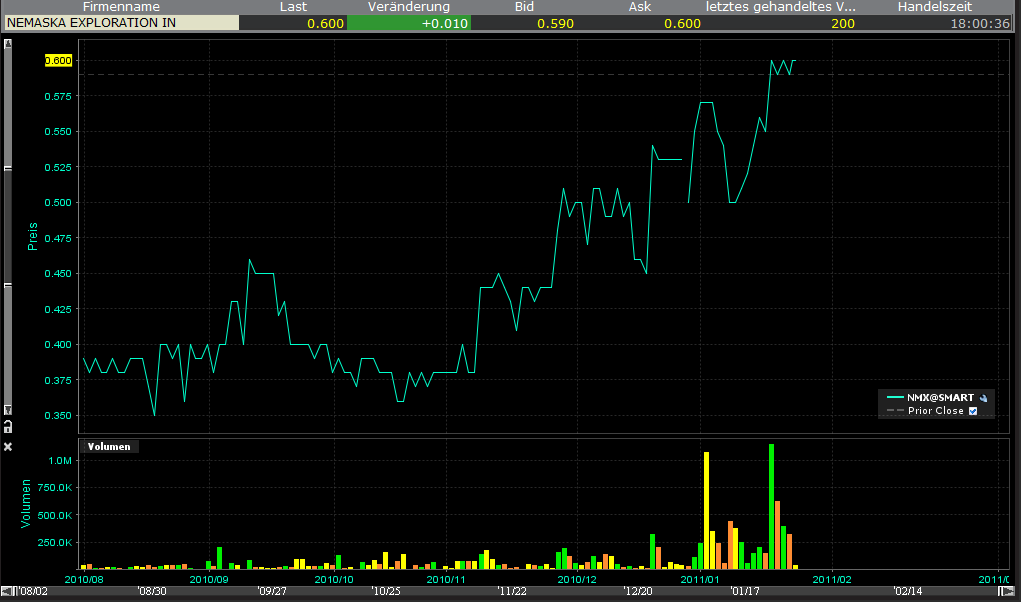Click '12/20 on the time scrollbar
Image resolution: width=1021 pixels, height=602 pixels.
pos(637,591)
